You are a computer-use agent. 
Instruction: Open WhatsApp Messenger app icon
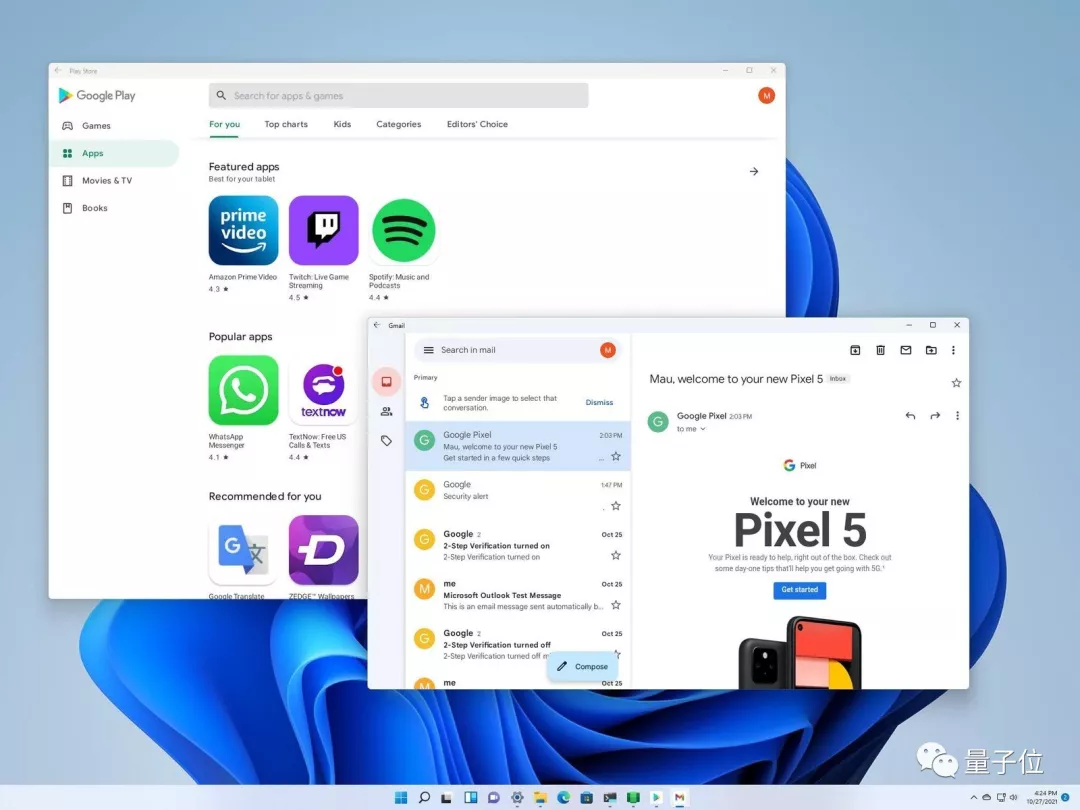pyautogui.click(x=243, y=390)
